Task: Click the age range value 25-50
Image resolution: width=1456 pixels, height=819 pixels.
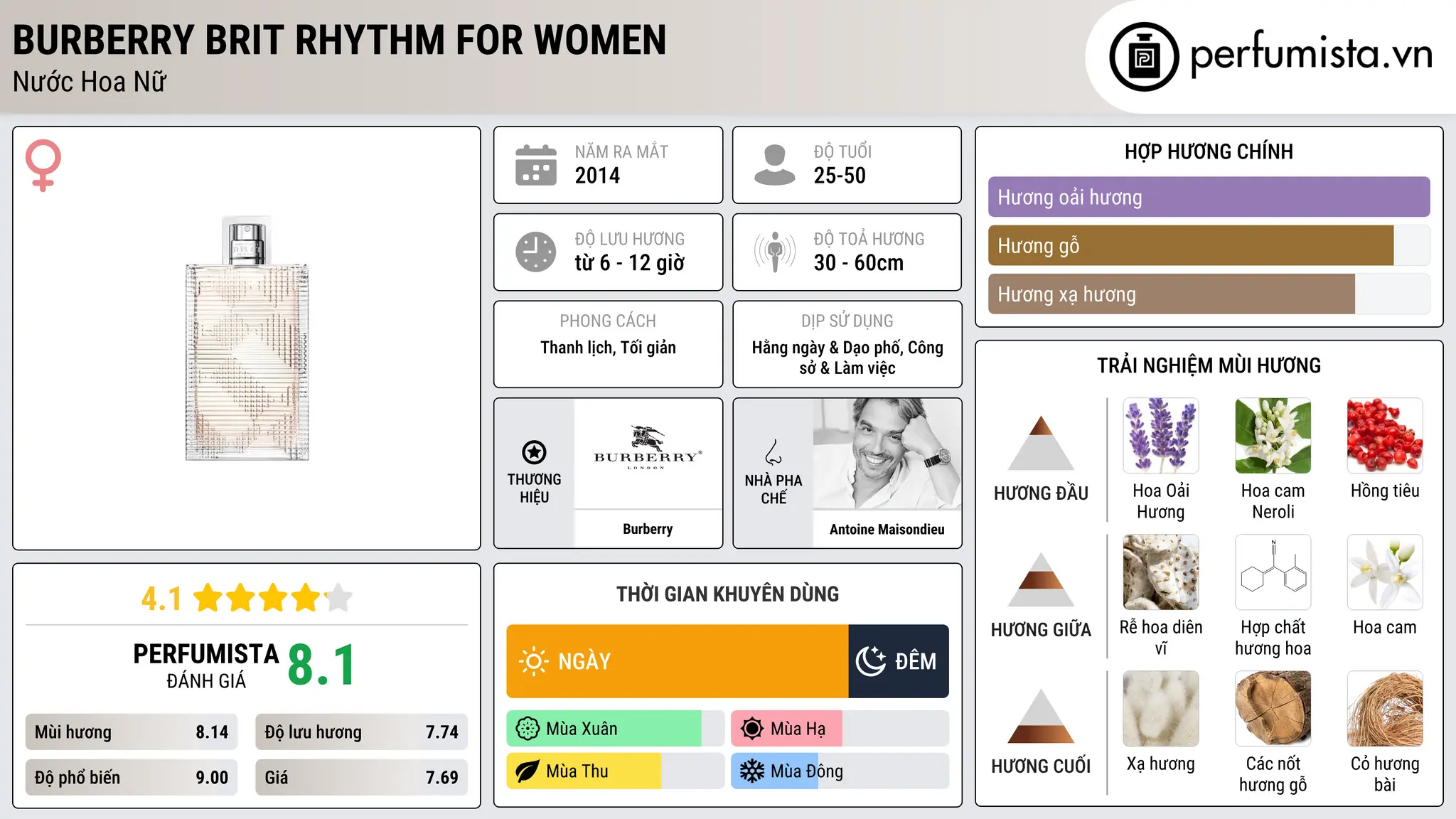Action: pyautogui.click(x=840, y=176)
